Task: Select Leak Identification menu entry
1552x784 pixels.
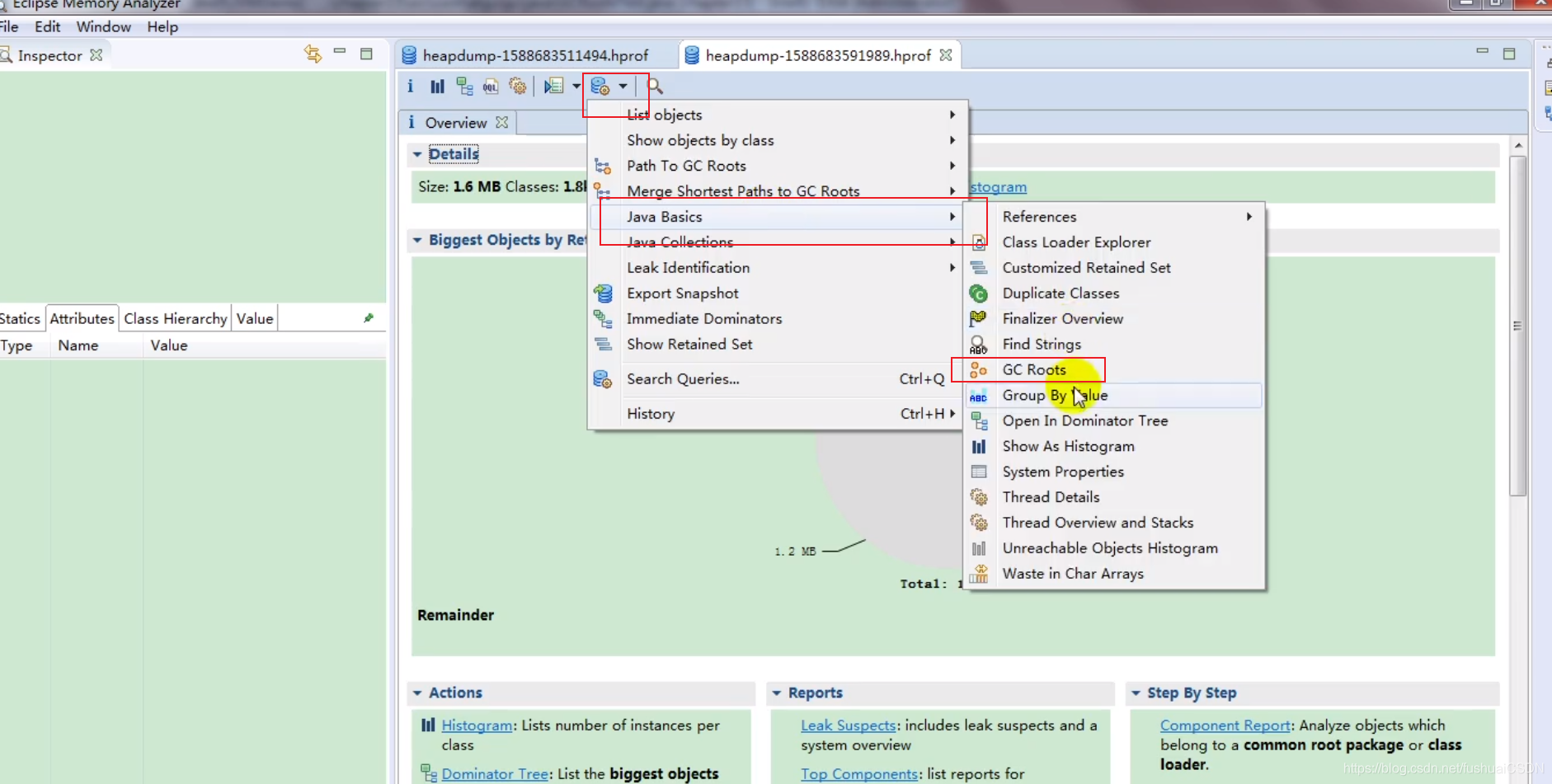Action: [778, 268]
